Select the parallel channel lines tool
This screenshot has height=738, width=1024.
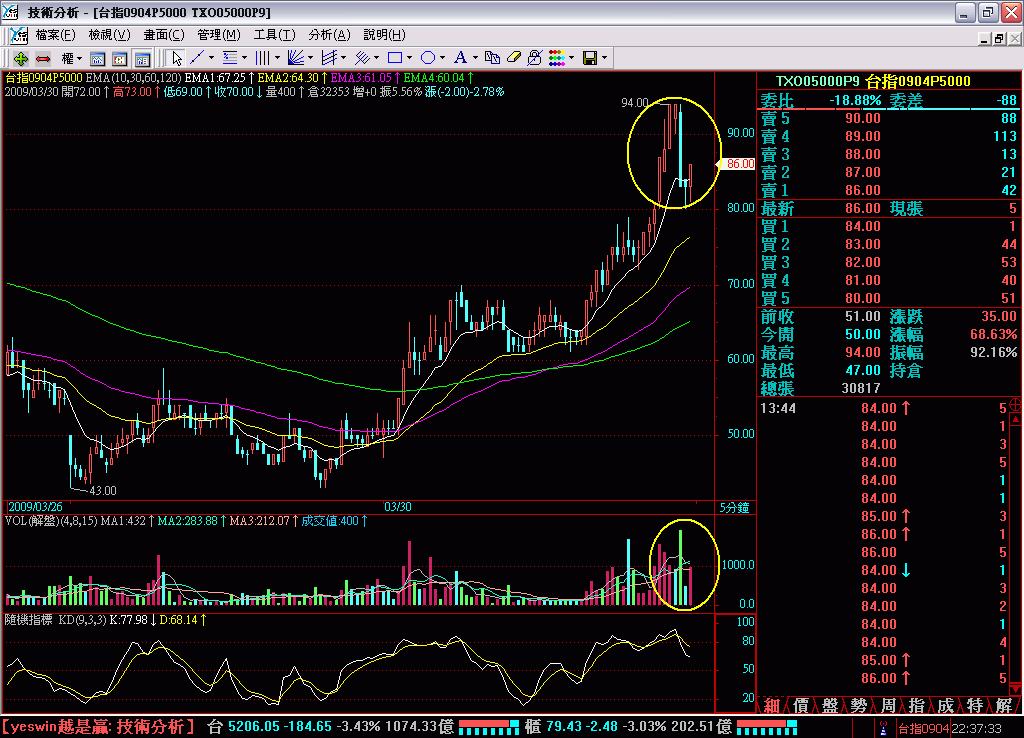click(x=329, y=59)
